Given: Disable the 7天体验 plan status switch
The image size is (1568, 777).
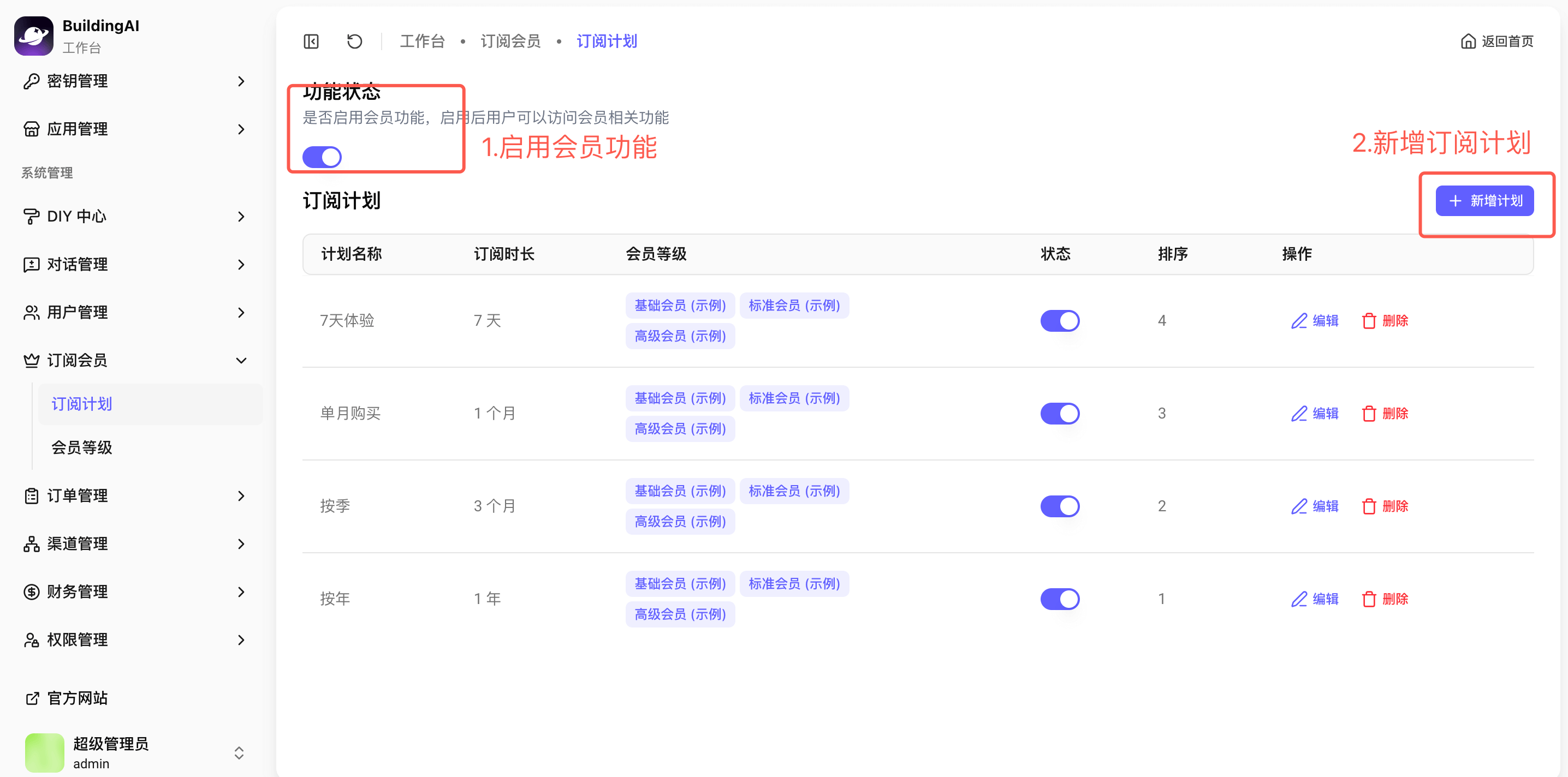Looking at the screenshot, I should coord(1059,321).
